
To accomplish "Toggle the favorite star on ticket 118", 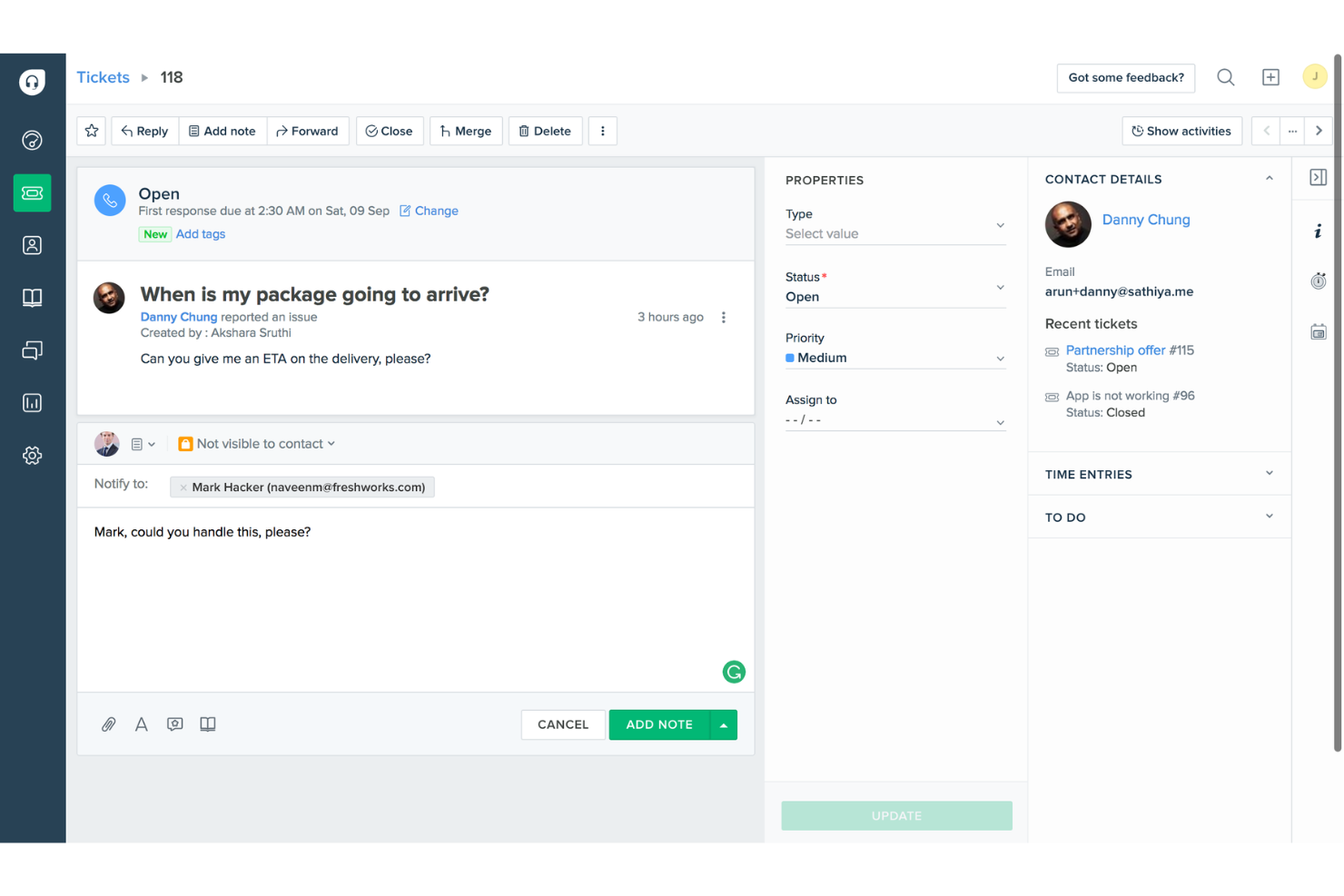I will [91, 131].
